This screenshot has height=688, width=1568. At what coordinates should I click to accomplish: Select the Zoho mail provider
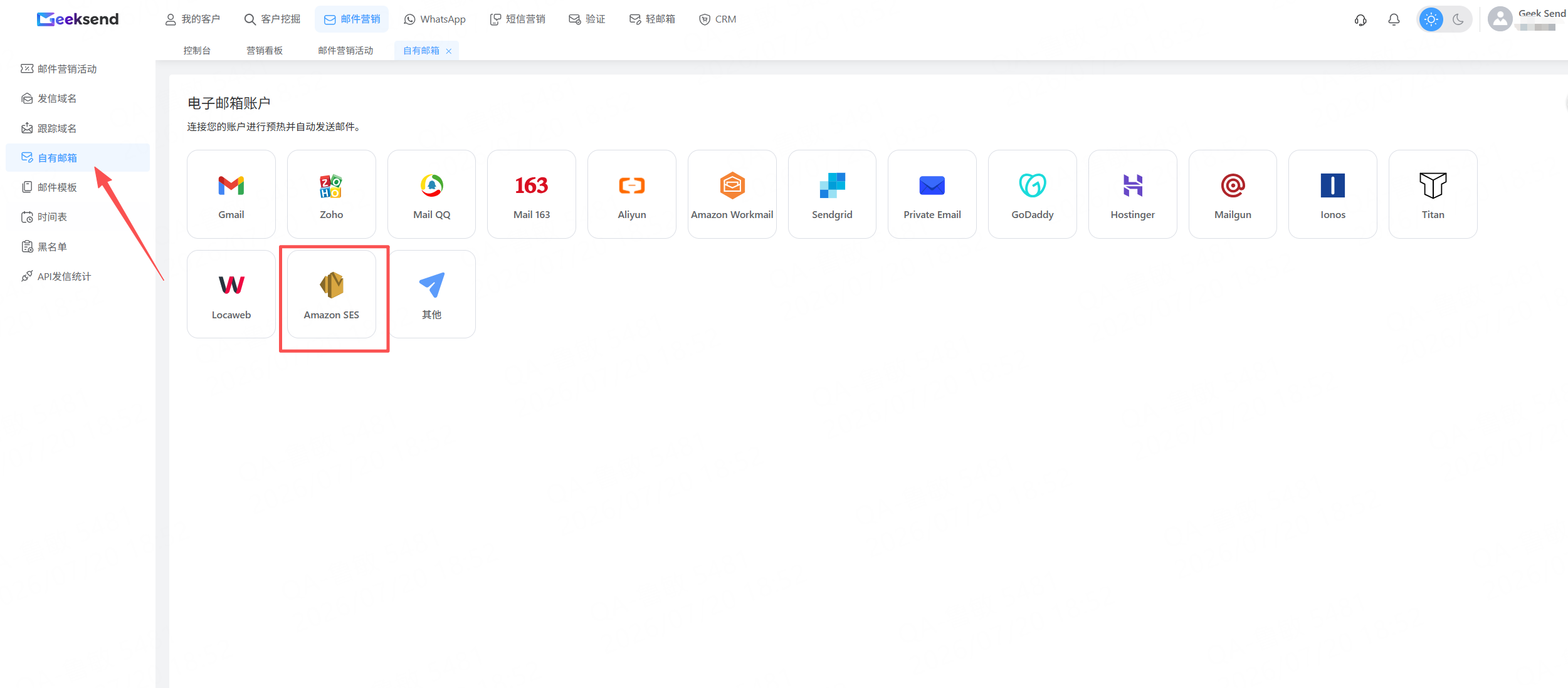(331, 194)
